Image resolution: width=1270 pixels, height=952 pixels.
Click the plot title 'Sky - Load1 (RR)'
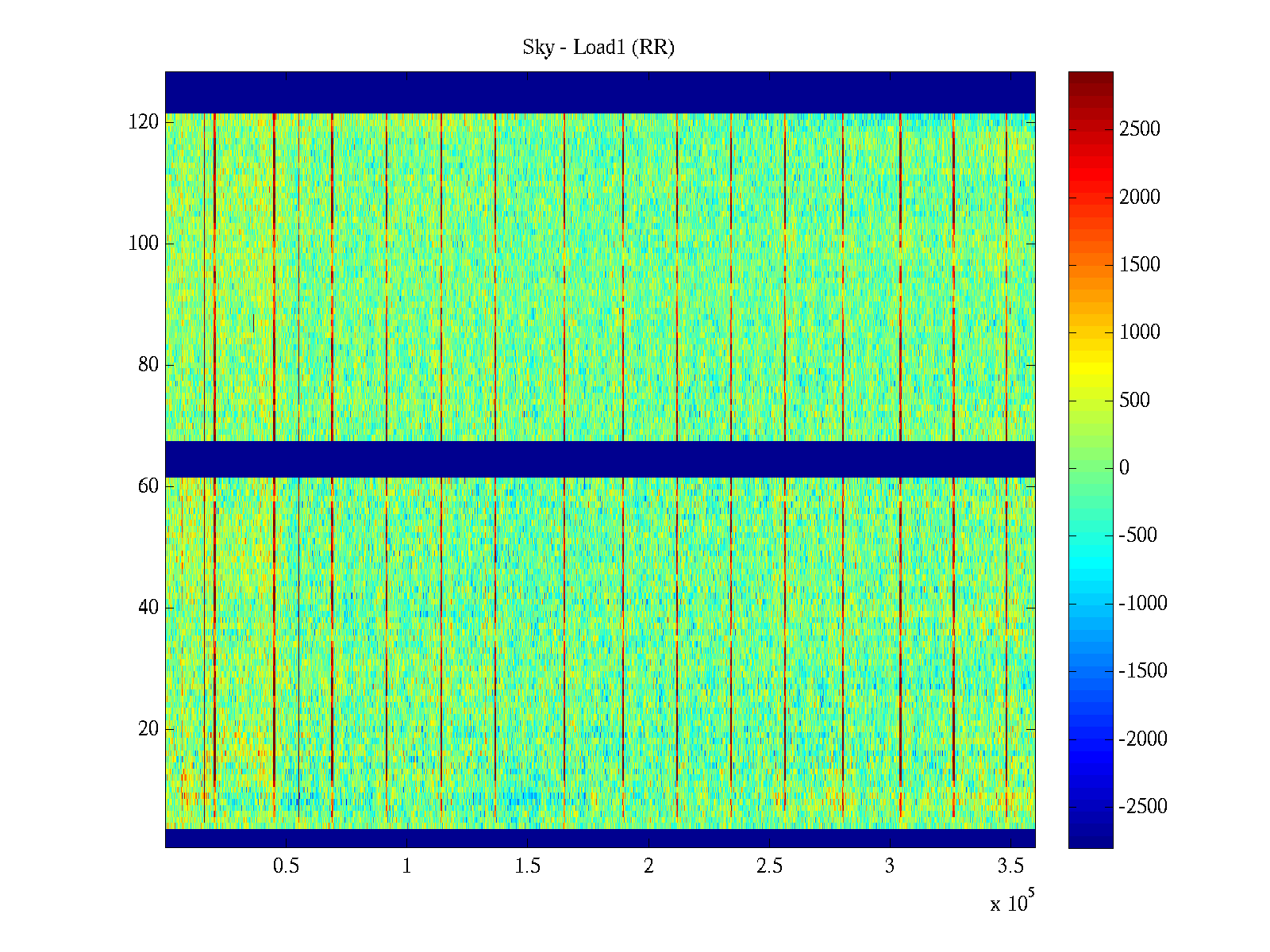coord(598,48)
